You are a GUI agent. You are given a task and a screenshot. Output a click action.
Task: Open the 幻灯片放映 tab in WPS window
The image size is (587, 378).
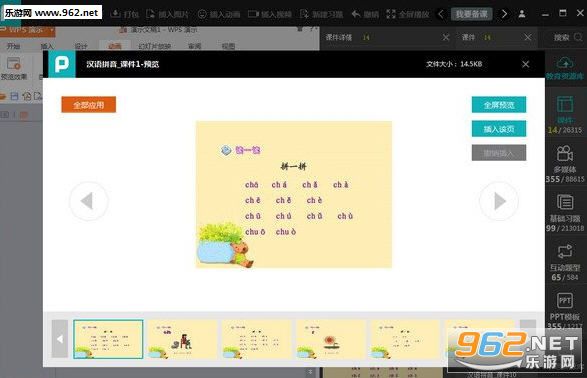click(x=155, y=46)
